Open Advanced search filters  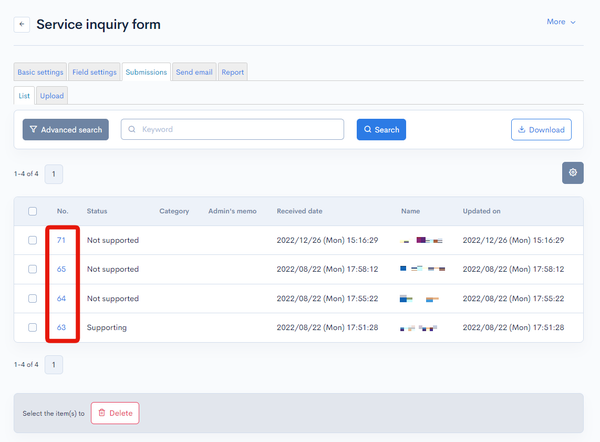[x=65, y=129]
